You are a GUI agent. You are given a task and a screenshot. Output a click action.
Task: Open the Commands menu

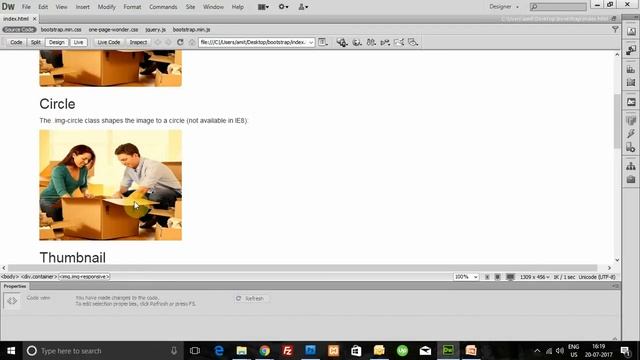(163, 7)
